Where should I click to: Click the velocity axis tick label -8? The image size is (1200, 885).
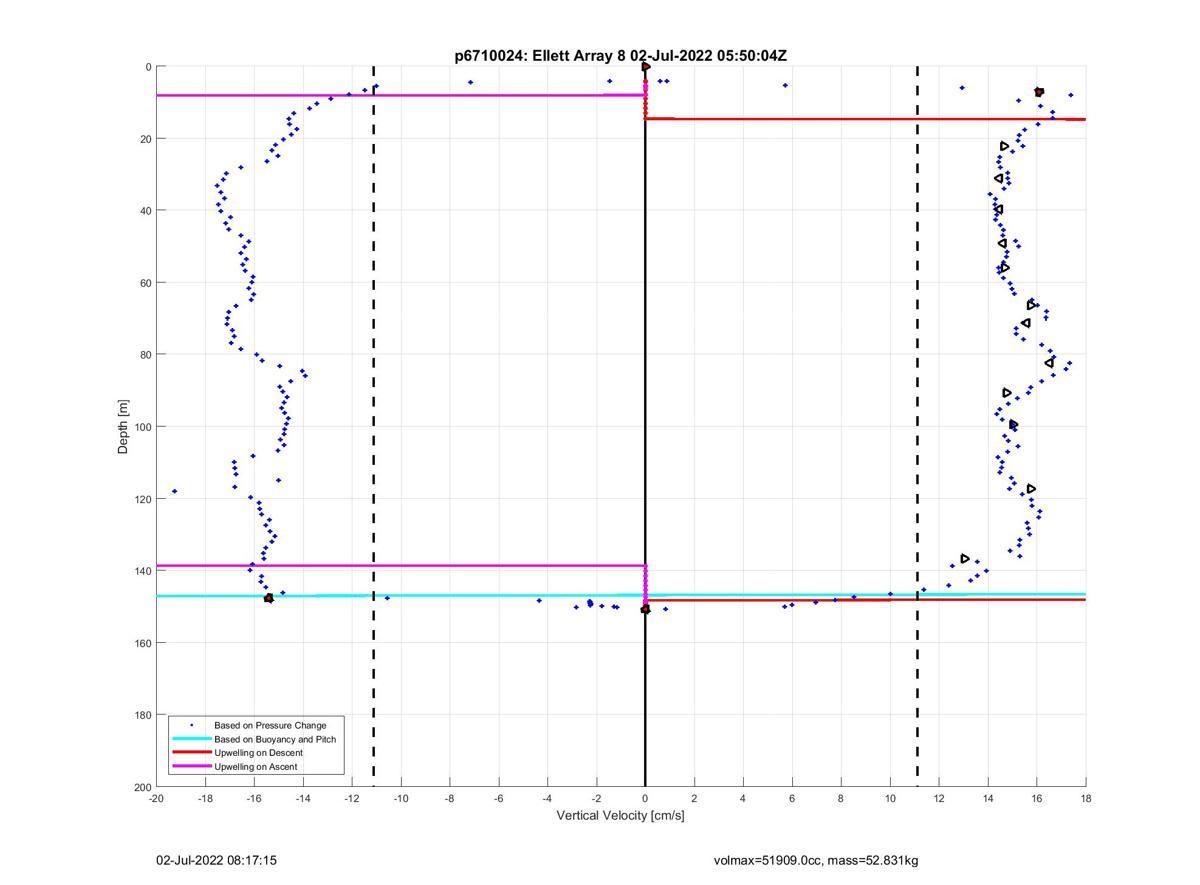tap(450, 798)
